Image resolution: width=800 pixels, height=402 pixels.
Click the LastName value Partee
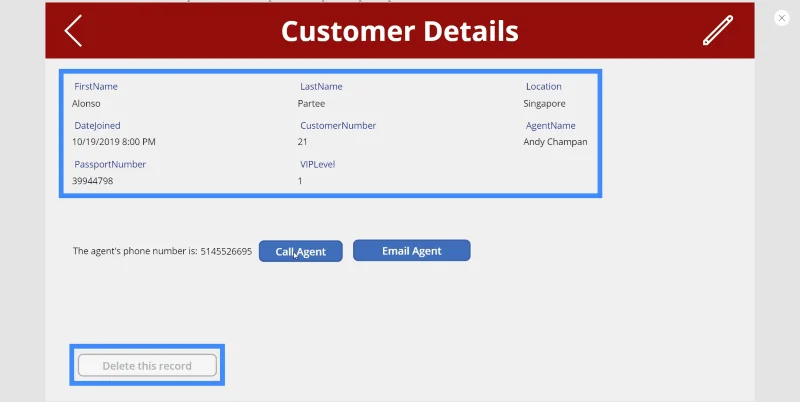pyautogui.click(x=311, y=104)
